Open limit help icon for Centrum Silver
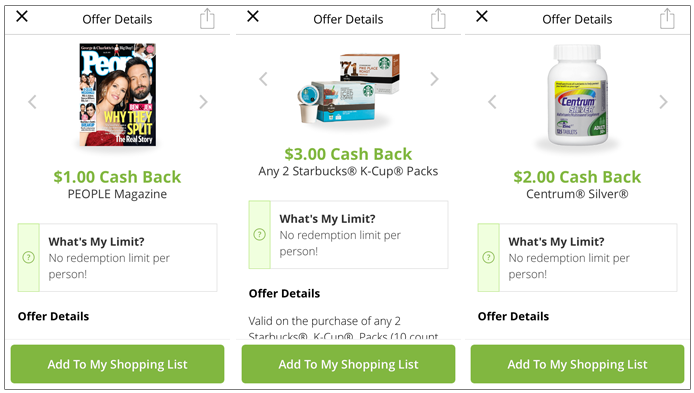The image size is (694, 393). 488,257
